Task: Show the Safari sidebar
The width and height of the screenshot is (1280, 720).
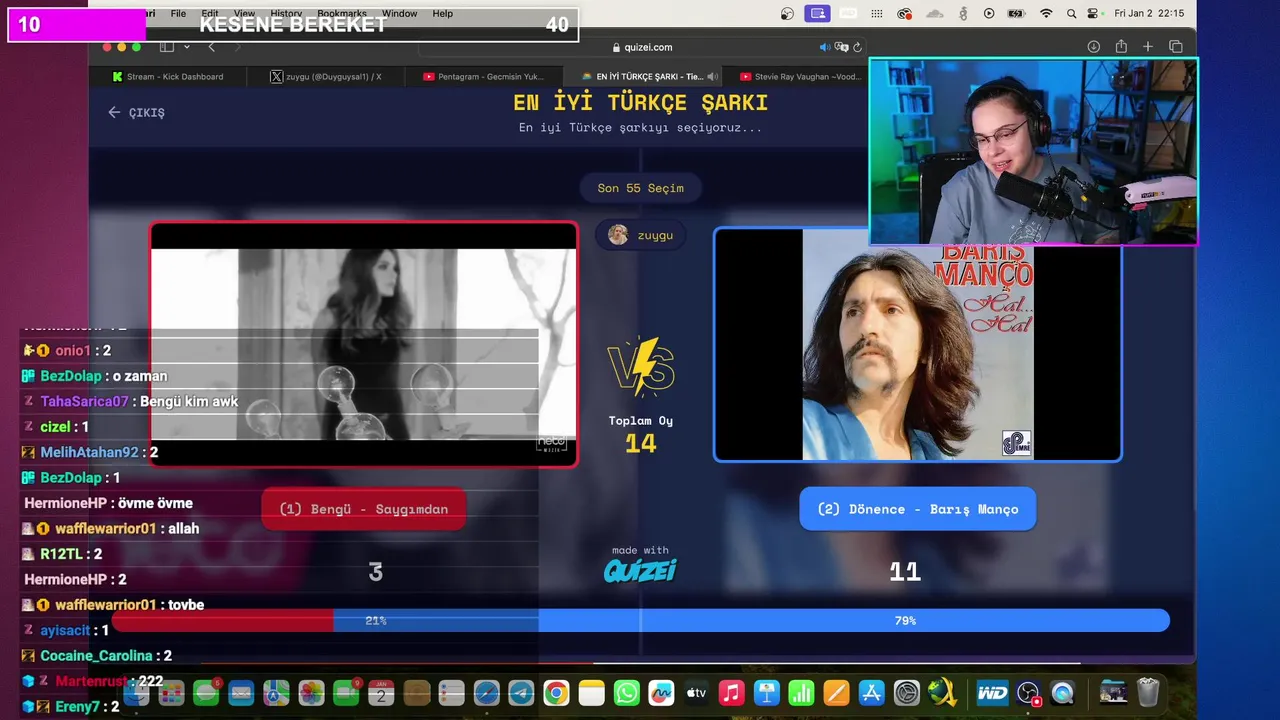Action: (x=166, y=47)
